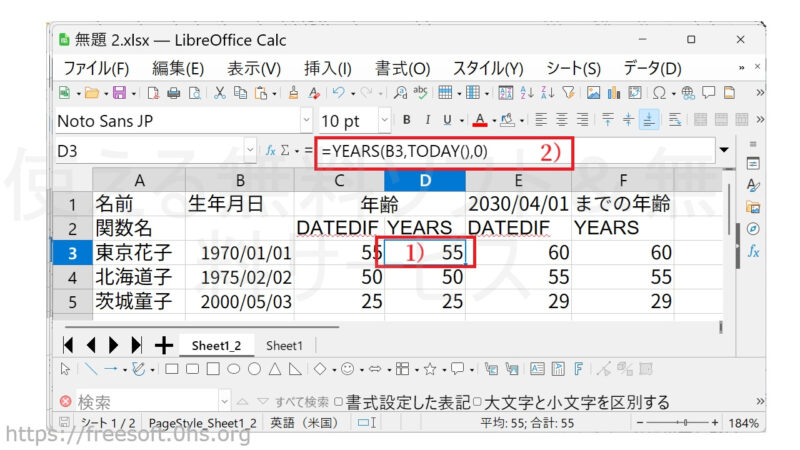Image resolution: width=800 pixels, height=450 pixels.
Task: Open Functions panel in right sidebar
Action: (753, 252)
